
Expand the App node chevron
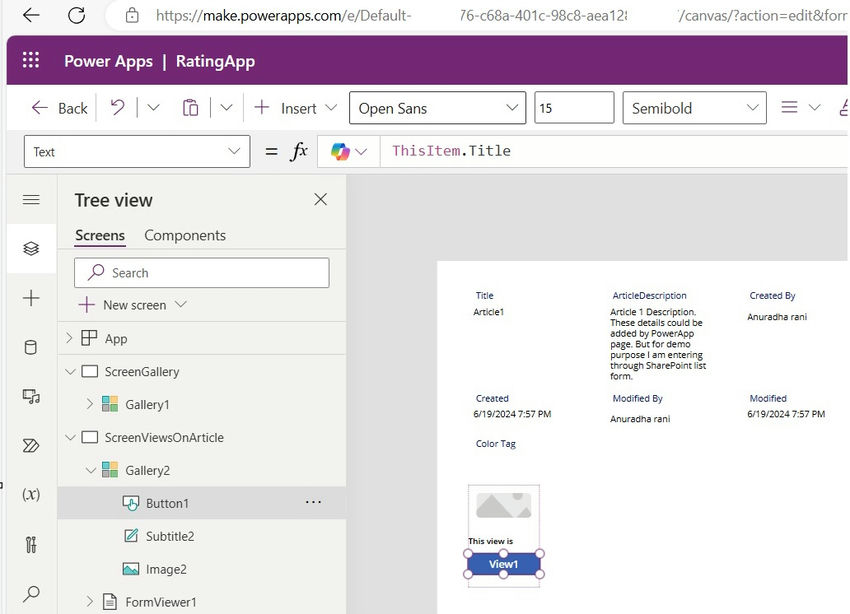coord(69,338)
